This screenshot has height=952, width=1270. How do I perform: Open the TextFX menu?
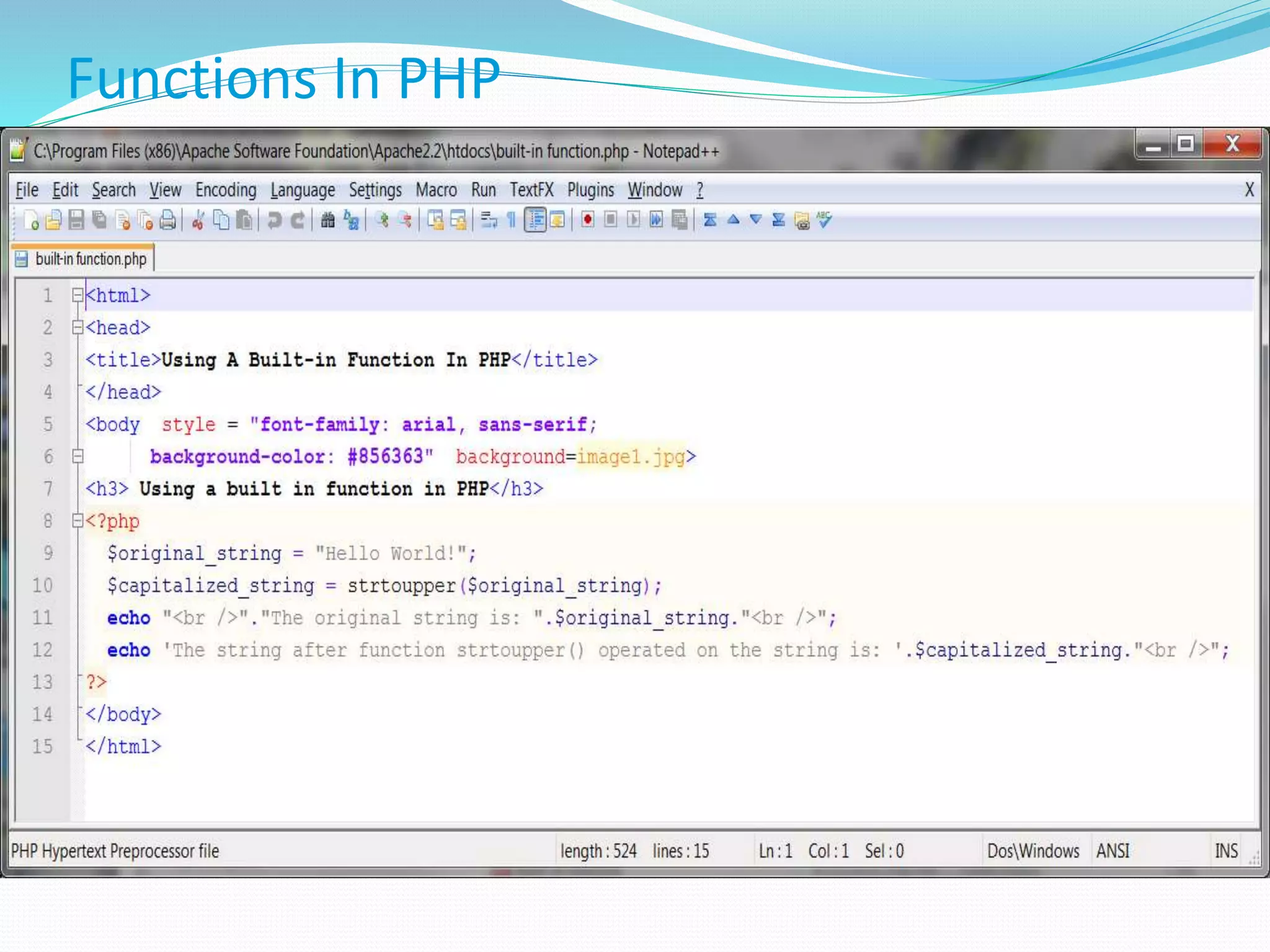531,190
